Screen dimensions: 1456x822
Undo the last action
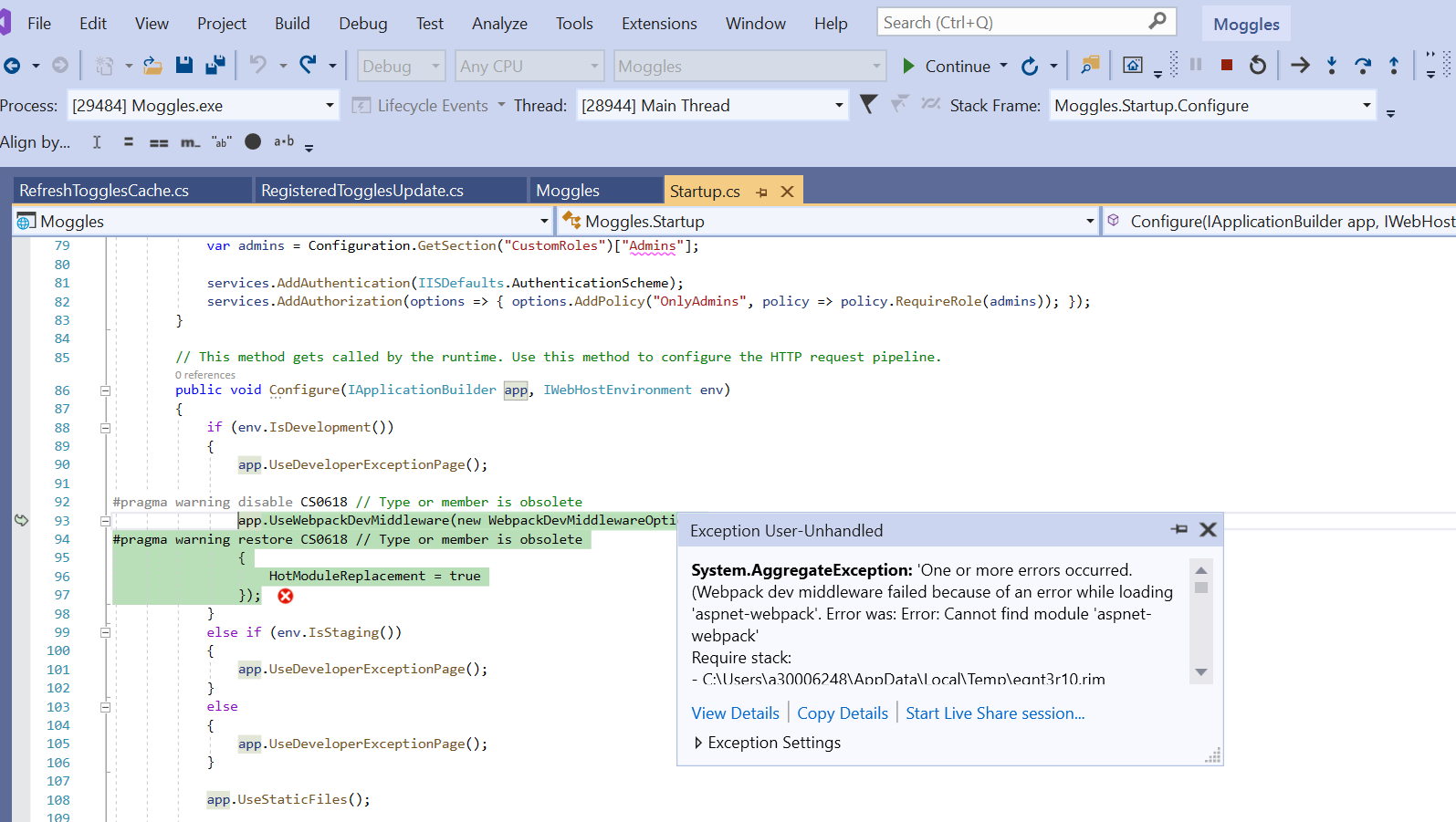tap(258, 65)
